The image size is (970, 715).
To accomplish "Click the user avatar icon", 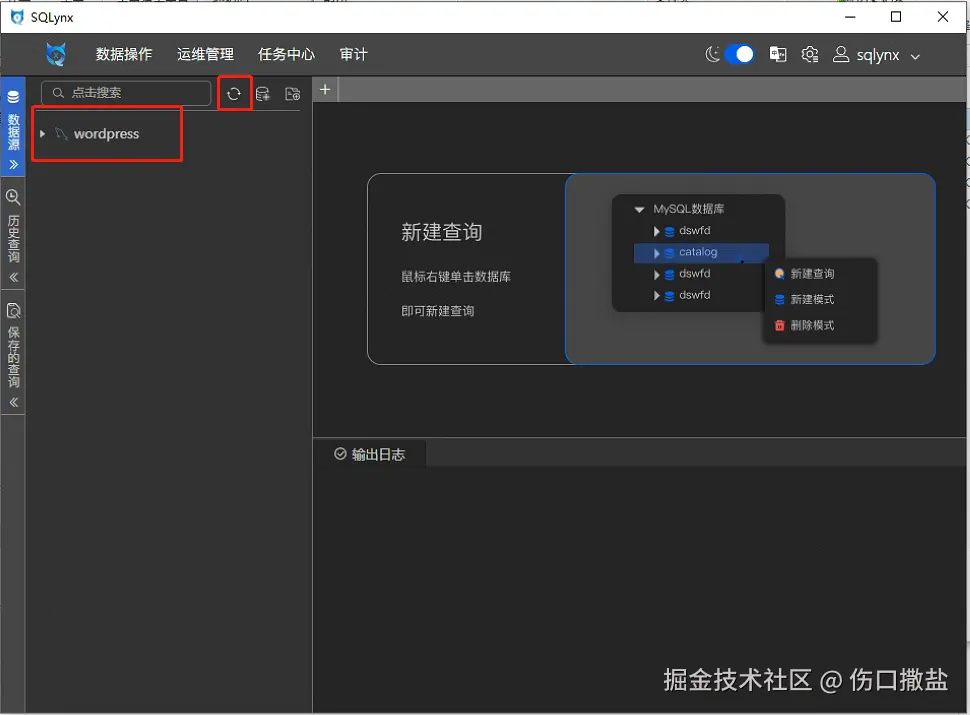I will tap(841, 54).
